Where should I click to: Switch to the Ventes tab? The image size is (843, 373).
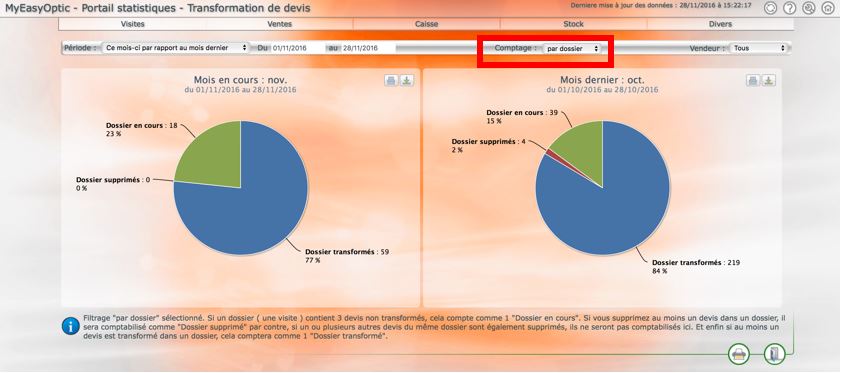[280, 24]
